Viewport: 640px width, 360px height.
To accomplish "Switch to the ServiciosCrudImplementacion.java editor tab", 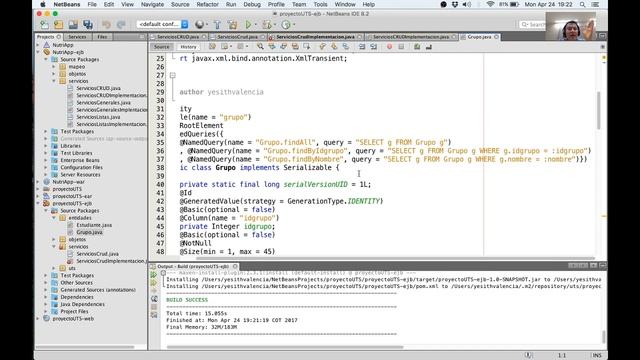I will 315,37.
